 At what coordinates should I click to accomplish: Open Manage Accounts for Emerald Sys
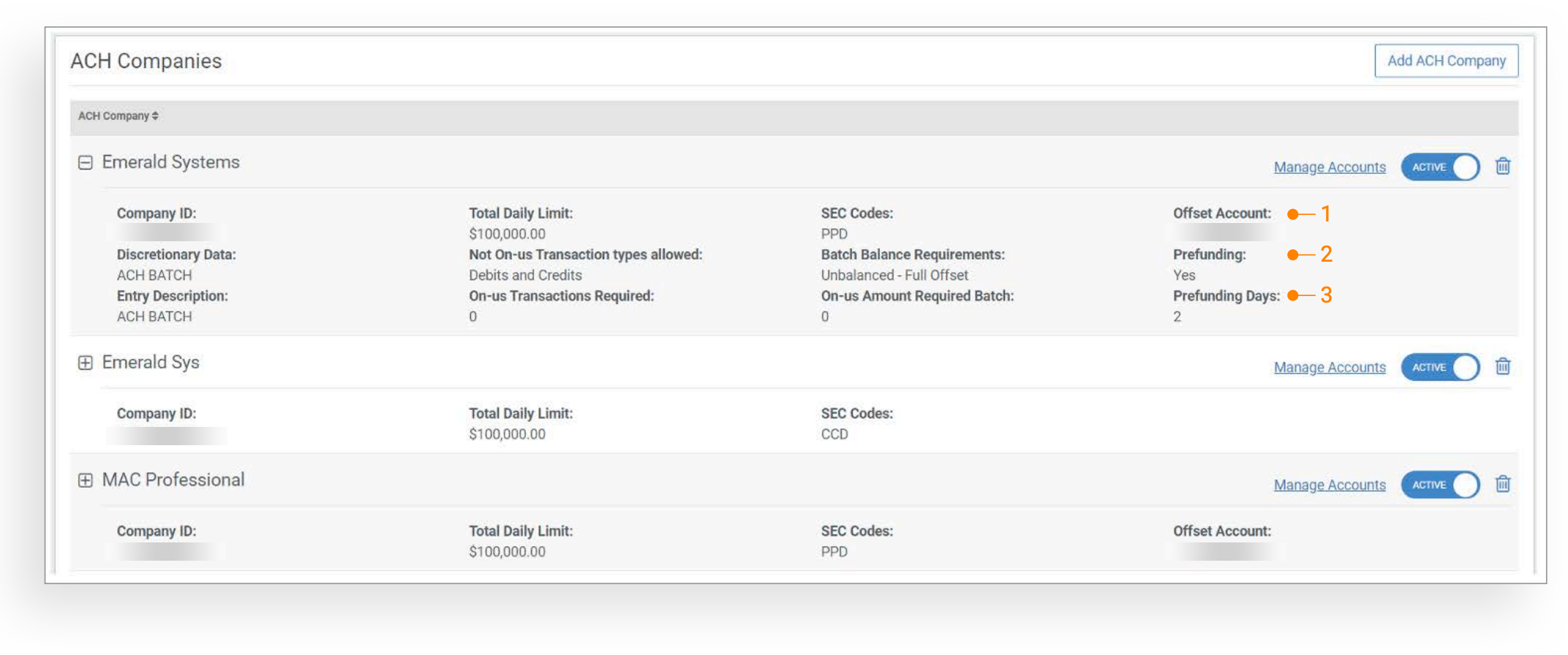[x=1329, y=368]
